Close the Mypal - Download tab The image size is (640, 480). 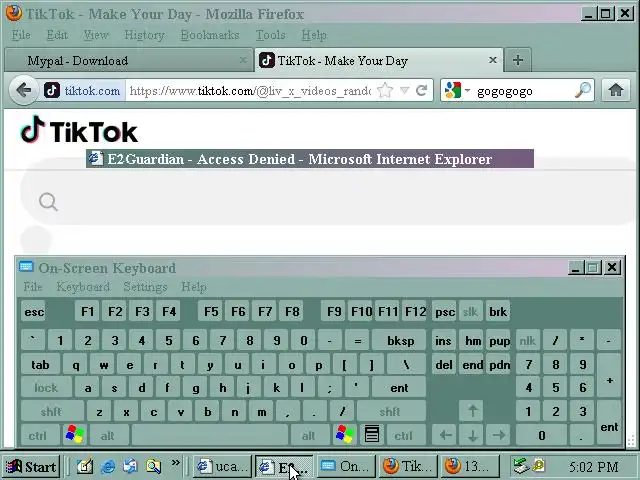[243, 60]
